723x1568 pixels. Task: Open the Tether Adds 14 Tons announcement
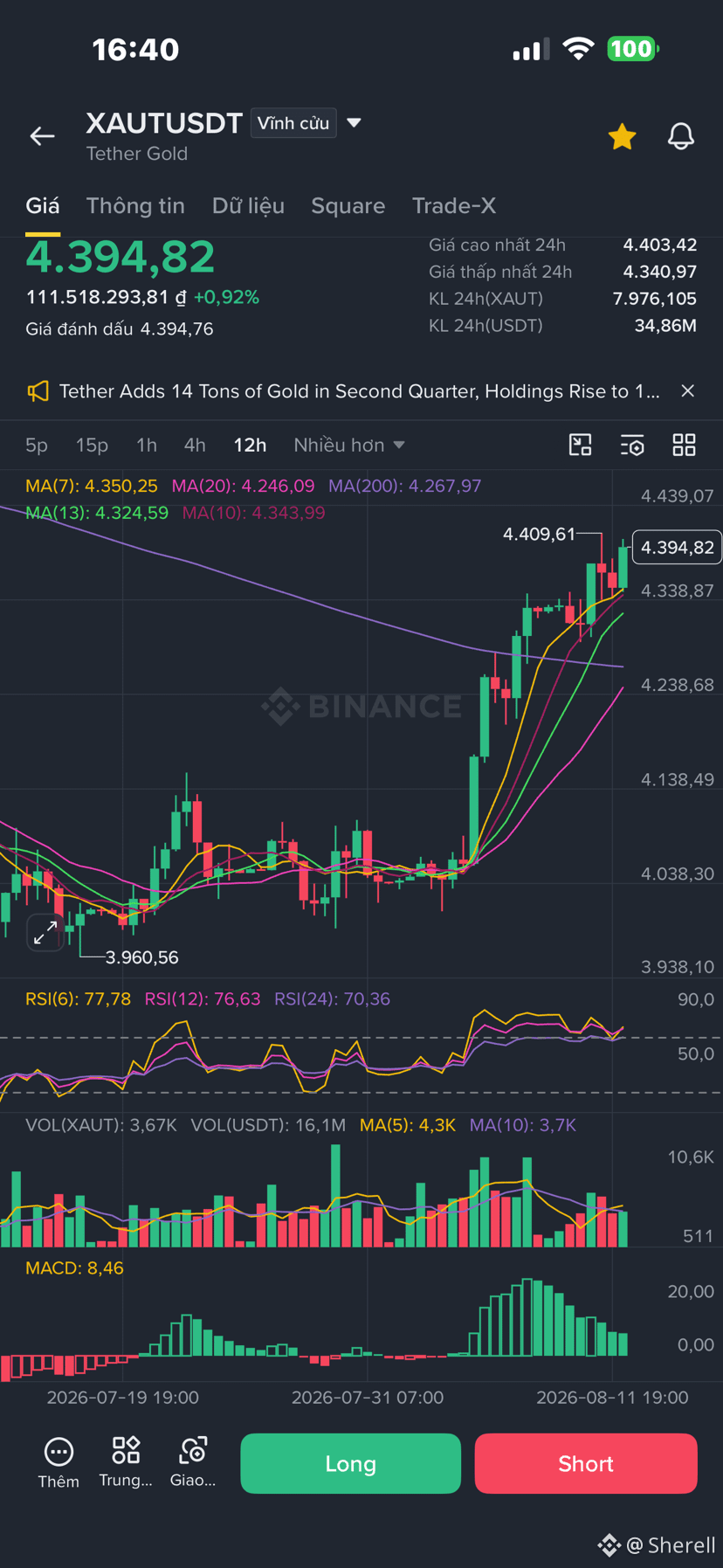point(359,391)
